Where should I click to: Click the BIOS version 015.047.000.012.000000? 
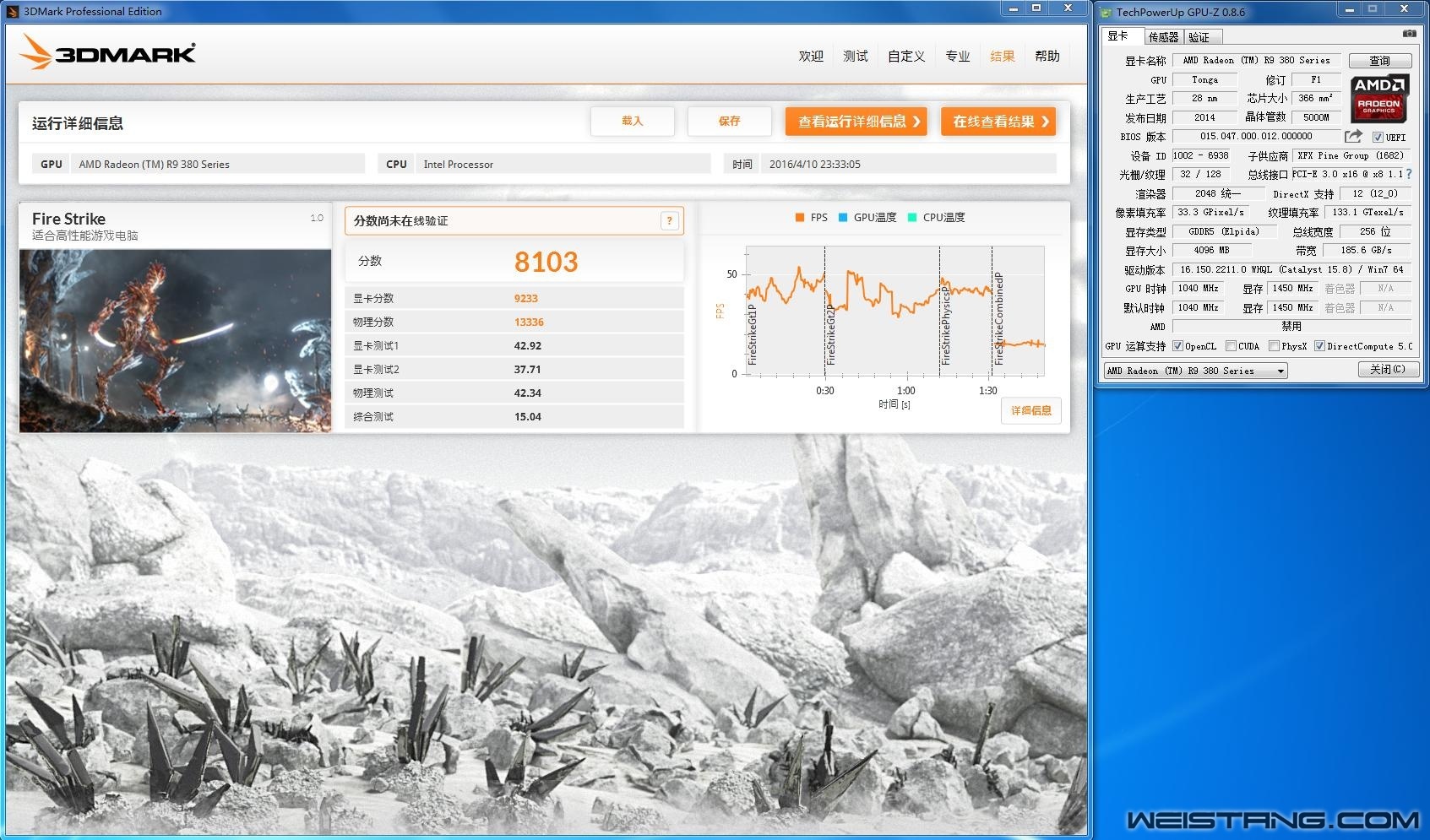(1255, 136)
